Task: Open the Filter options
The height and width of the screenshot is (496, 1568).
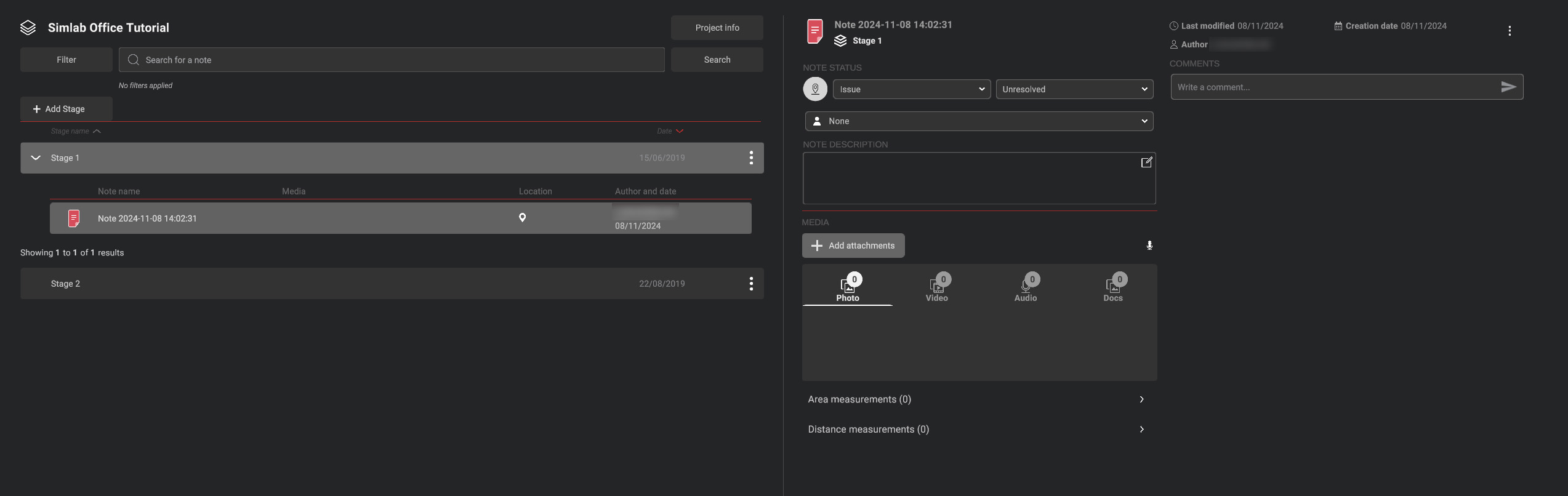Action: 66,60
